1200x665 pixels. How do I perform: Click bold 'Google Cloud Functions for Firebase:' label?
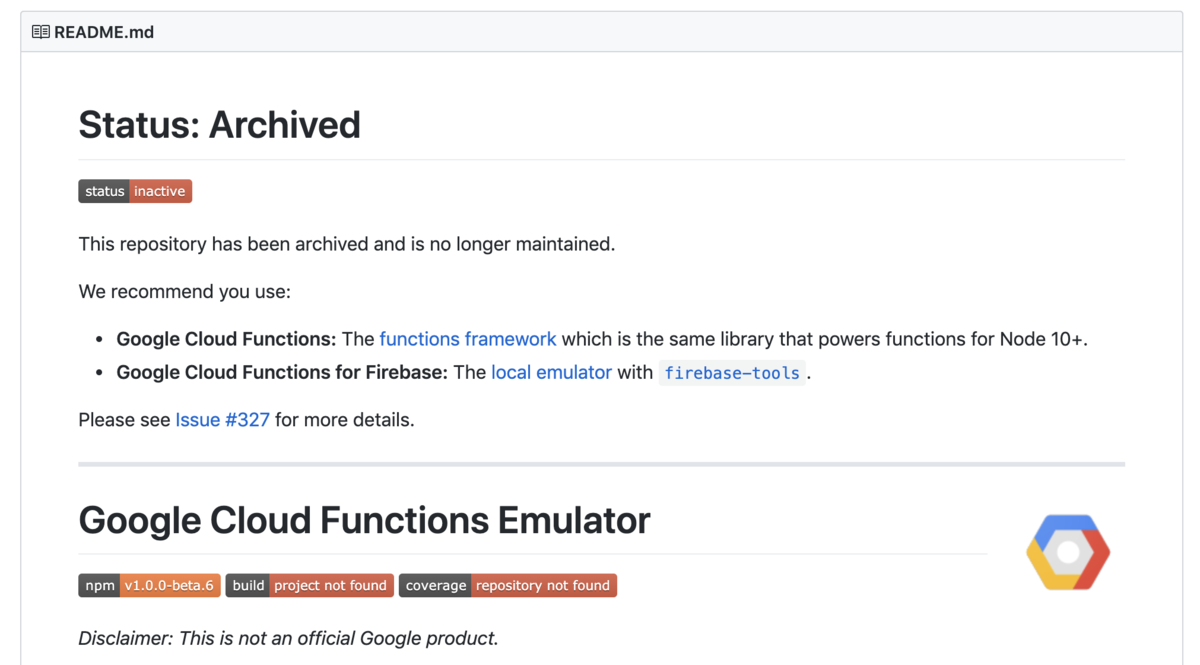coord(282,372)
